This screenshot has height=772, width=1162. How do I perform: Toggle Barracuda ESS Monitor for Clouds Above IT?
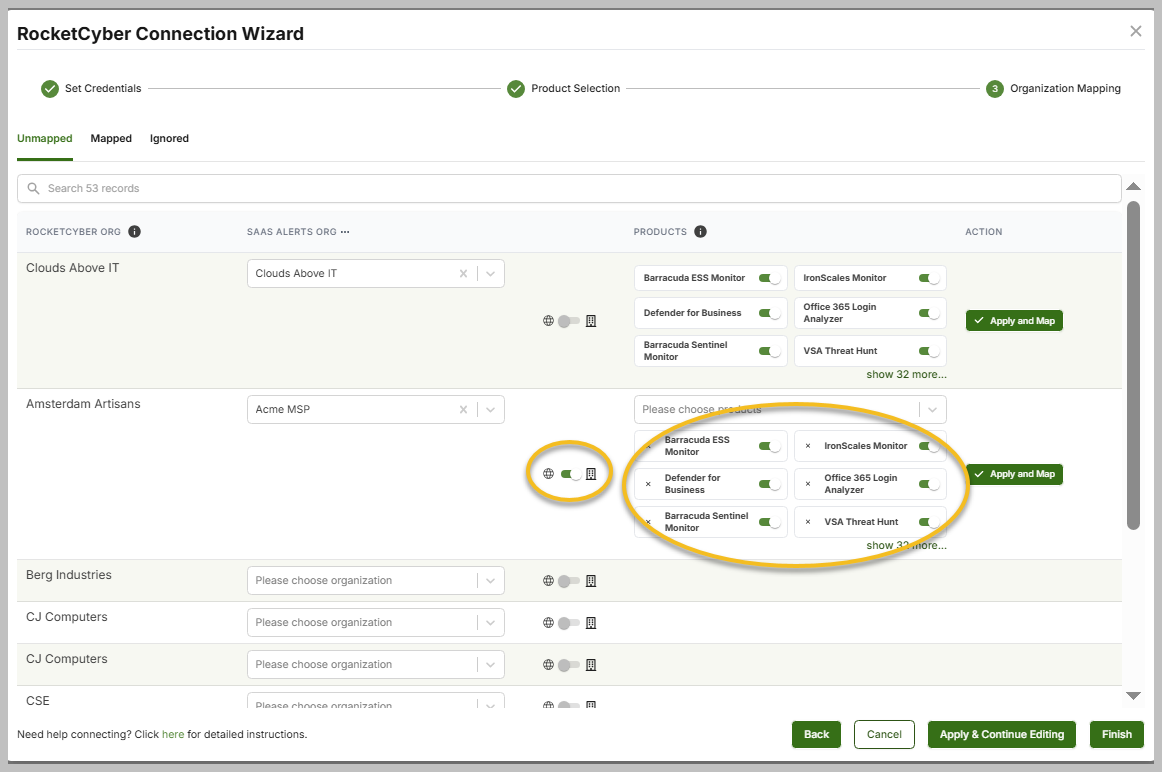[769, 278]
